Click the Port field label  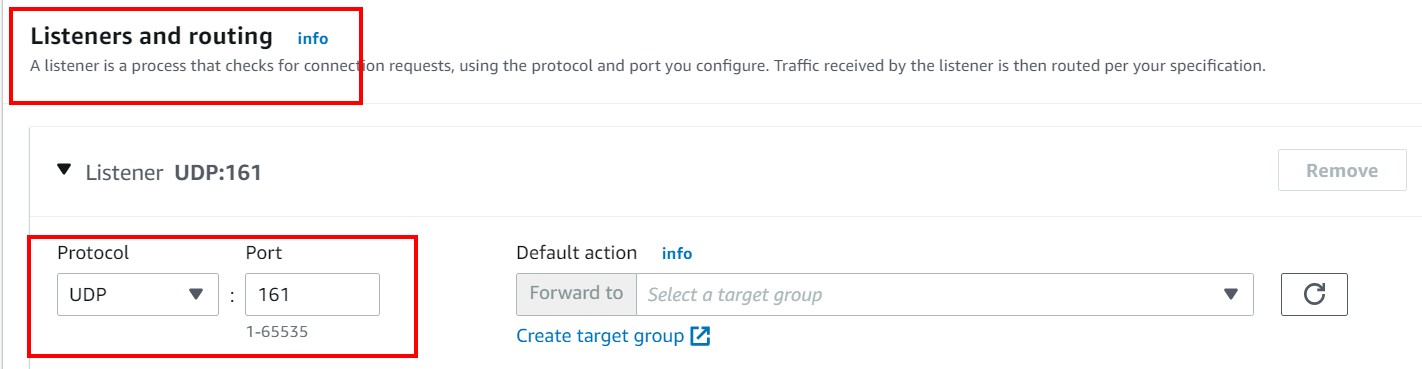coord(263,253)
